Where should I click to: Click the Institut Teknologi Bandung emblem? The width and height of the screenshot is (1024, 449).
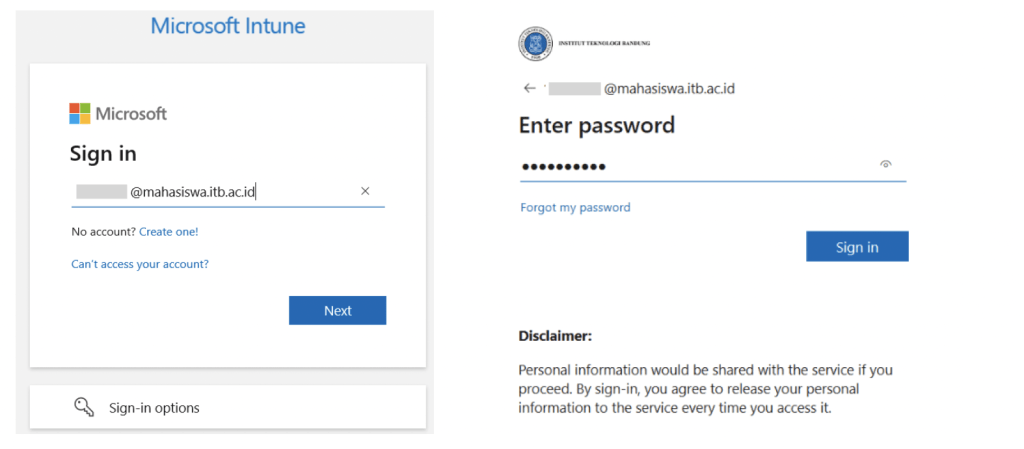pos(536,44)
